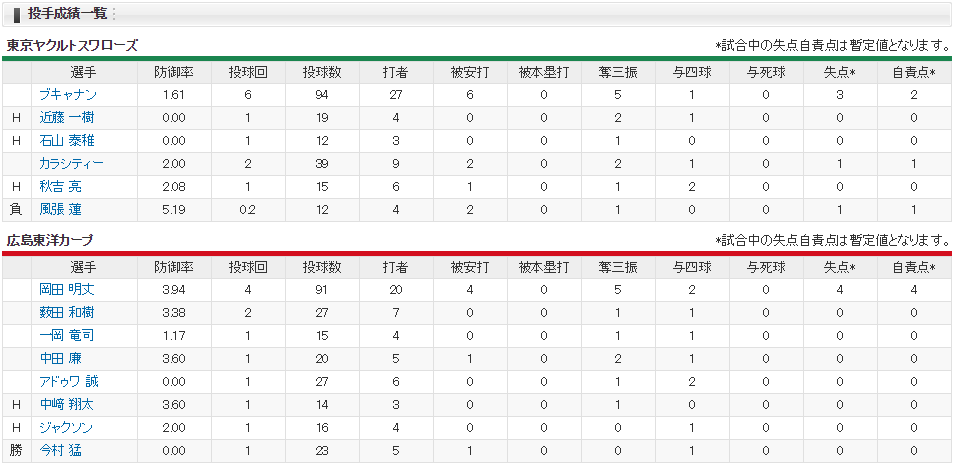
Task: Open 岡田 明丈 player profile
Action: click(x=66, y=289)
